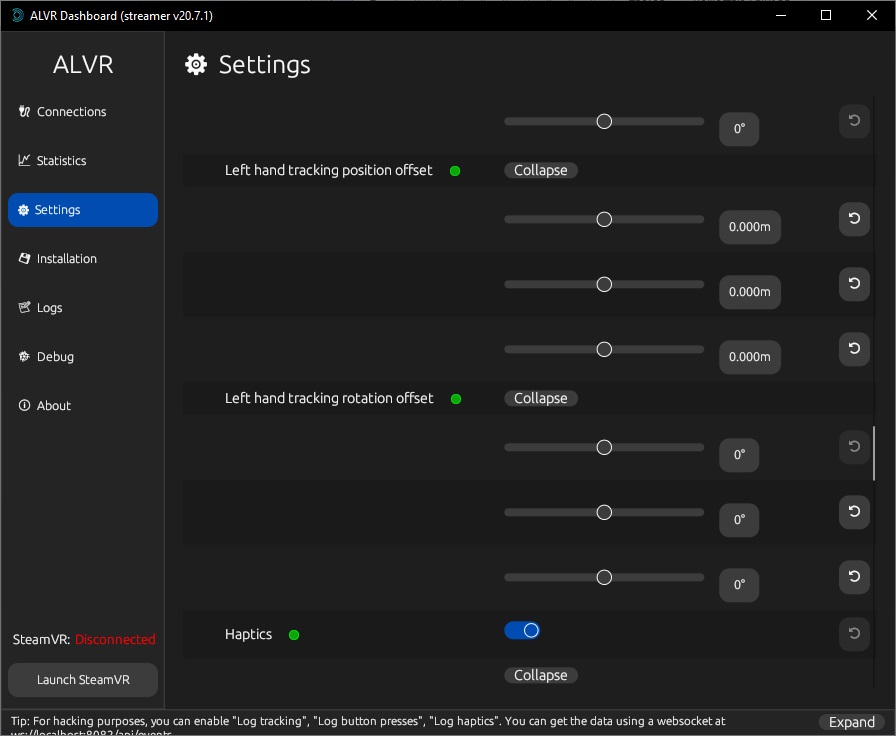Viewport: 896px width, 736px height.
Task: Turn off the Haptics toggle switch
Action: (x=522, y=630)
